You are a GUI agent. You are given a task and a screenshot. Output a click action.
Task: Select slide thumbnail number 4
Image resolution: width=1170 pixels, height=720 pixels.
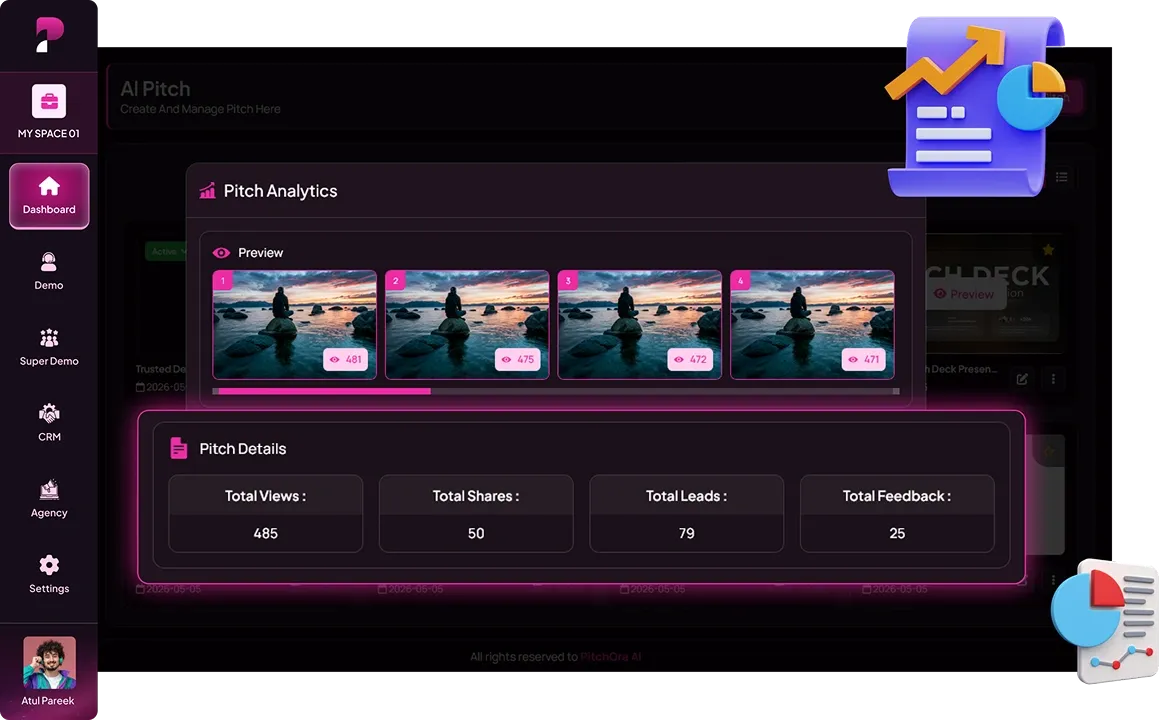(x=812, y=325)
